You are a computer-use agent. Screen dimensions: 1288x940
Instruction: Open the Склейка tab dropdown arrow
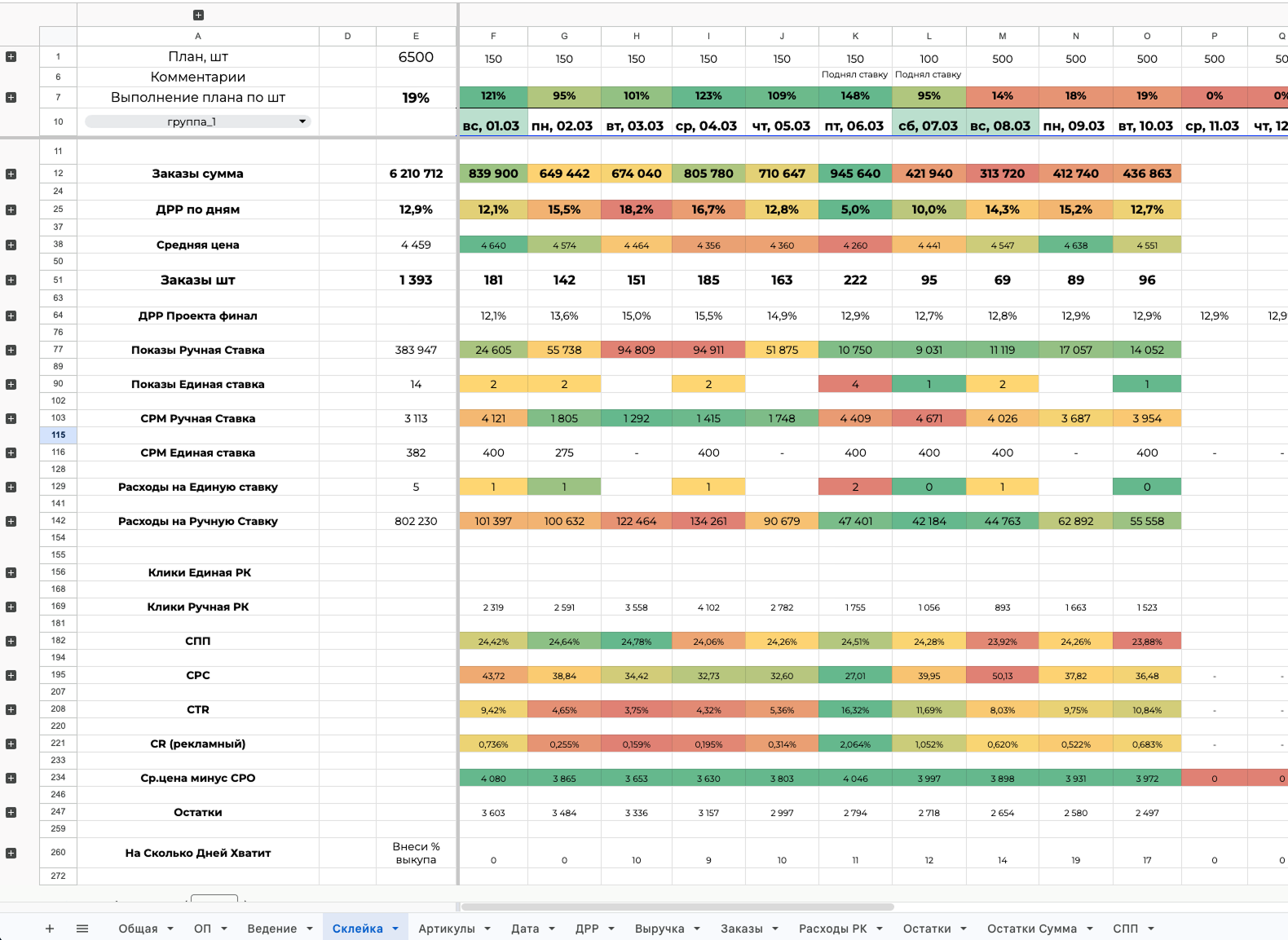(395, 929)
